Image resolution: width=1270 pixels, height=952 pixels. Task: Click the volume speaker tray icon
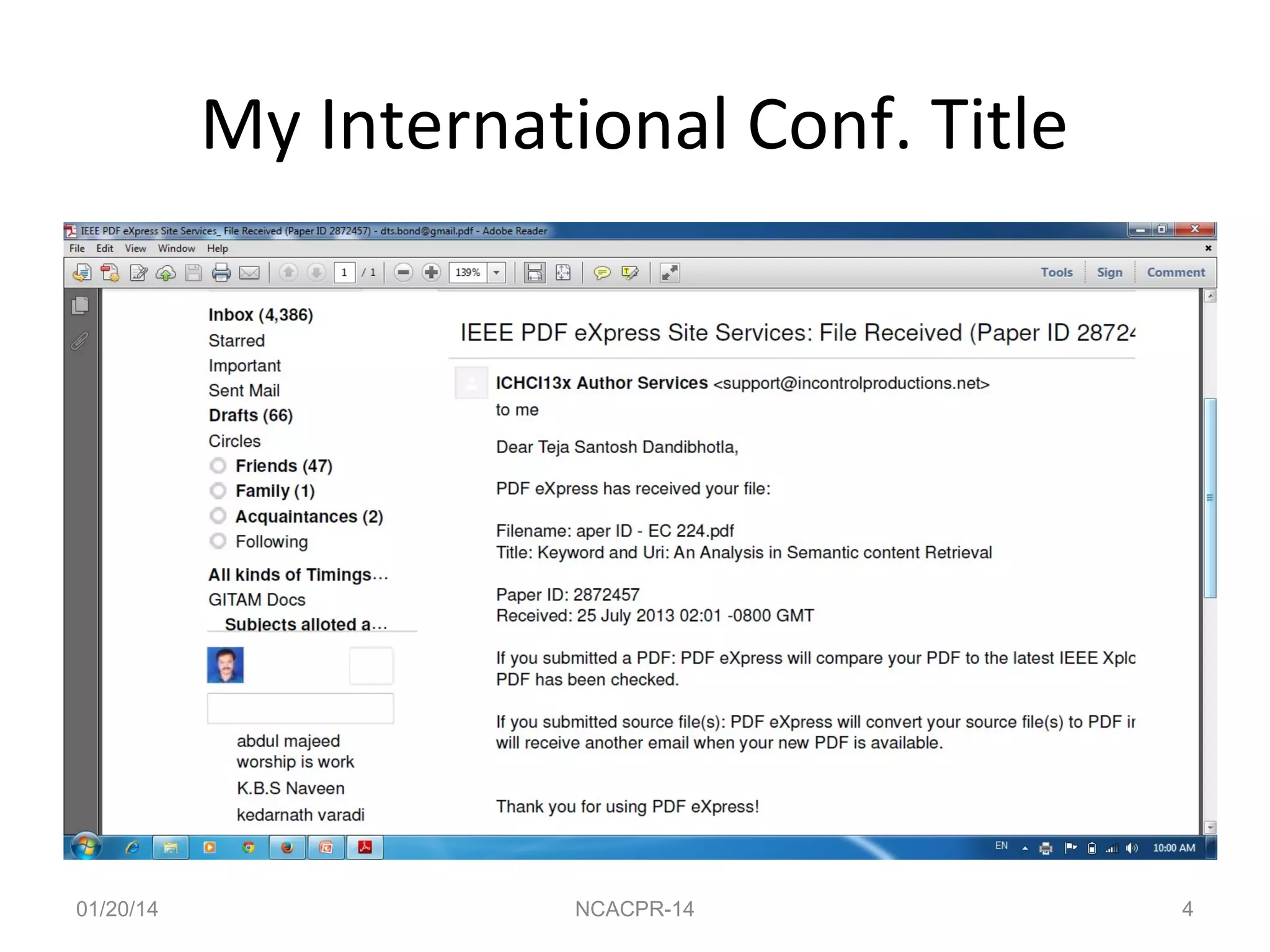(1132, 848)
